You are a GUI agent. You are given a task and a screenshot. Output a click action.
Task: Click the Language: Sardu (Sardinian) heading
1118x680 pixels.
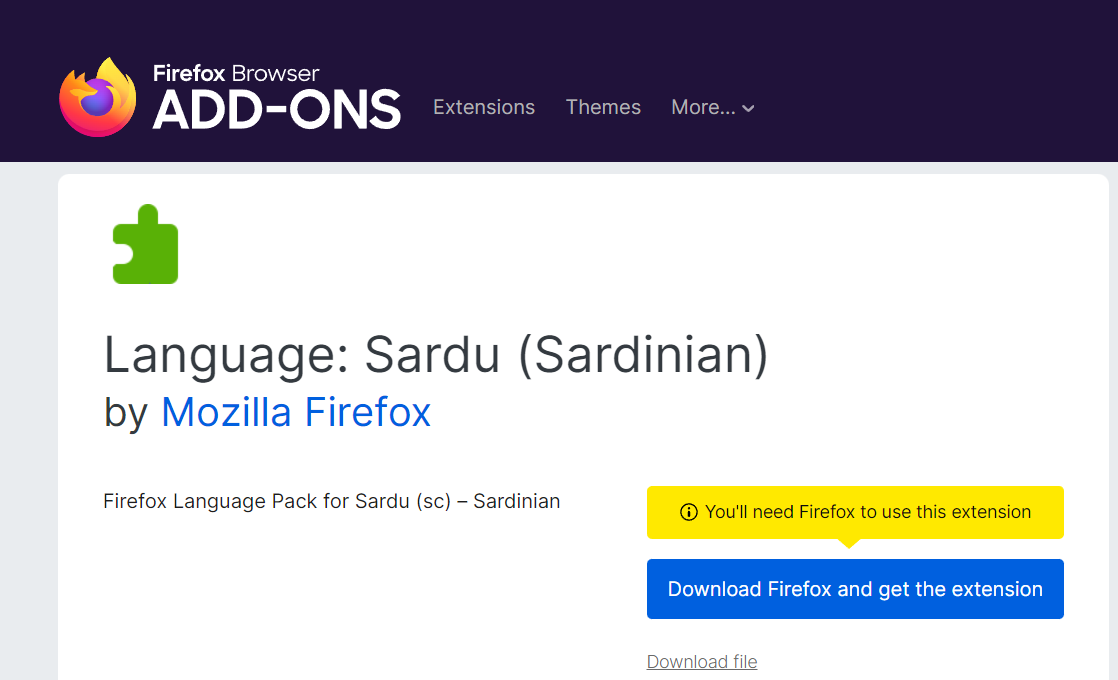(436, 354)
